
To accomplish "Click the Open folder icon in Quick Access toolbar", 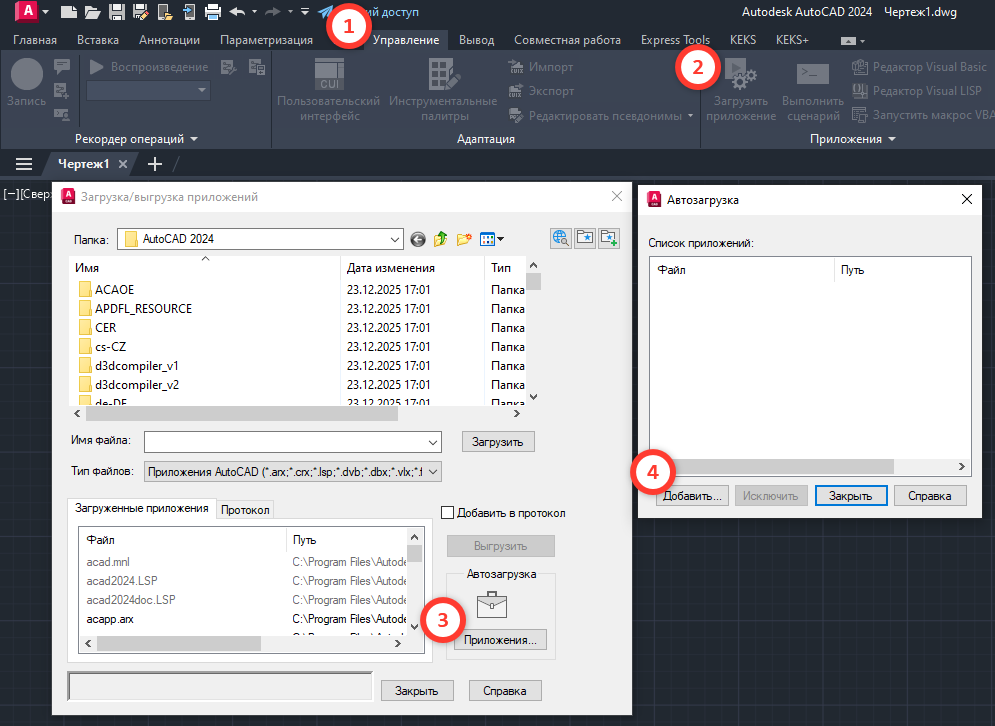I will (x=93, y=11).
